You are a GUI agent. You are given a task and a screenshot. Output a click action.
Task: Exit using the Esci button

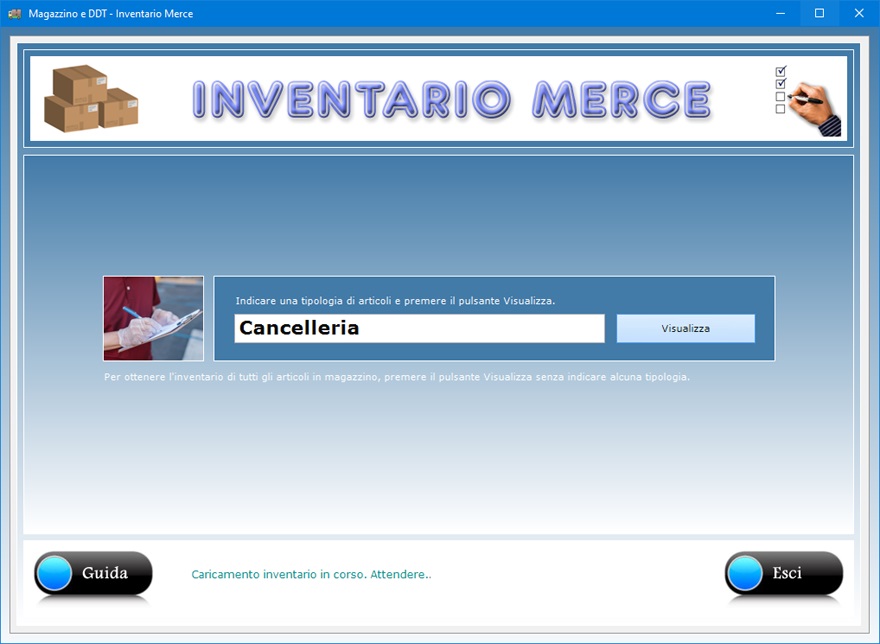(783, 573)
